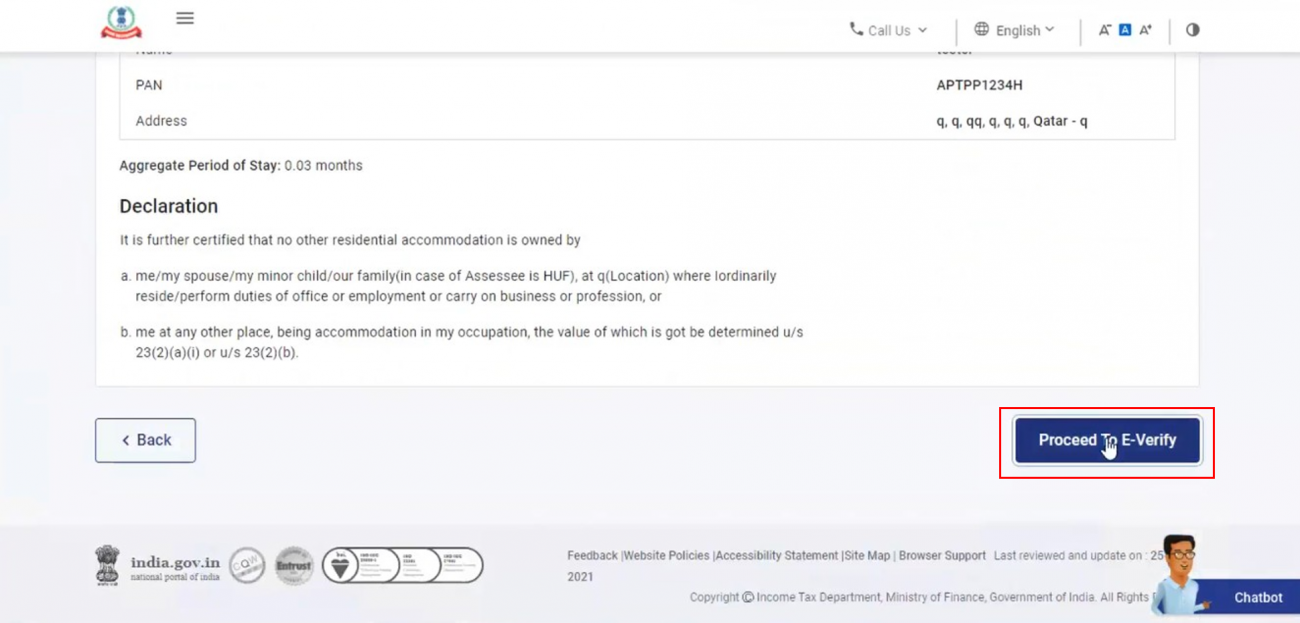Click the Income Tax Department emblem logo
The image size is (1300, 623).
[120, 20]
